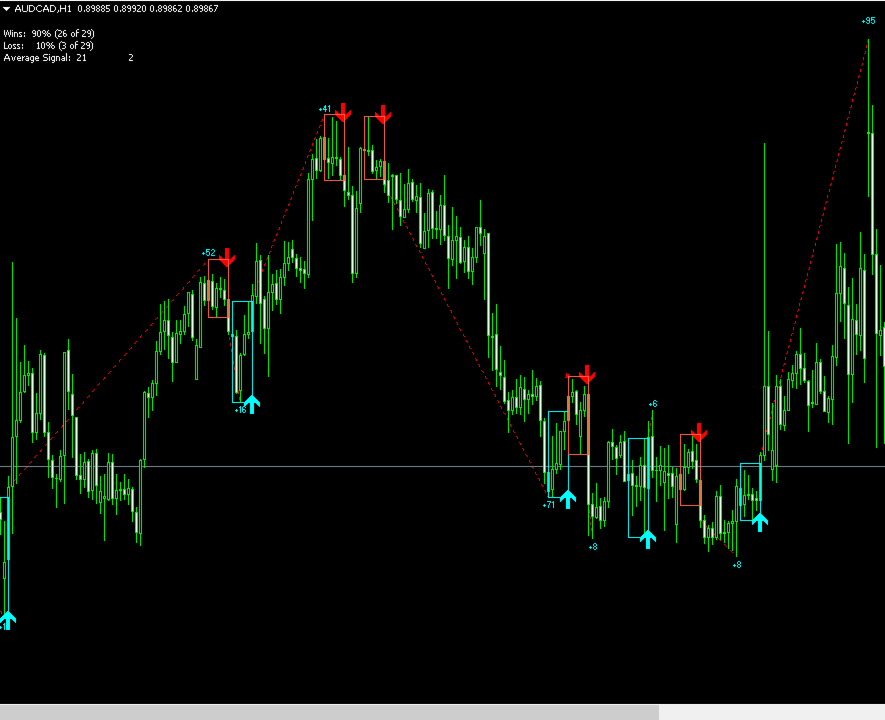The width and height of the screenshot is (885, 720).
Task: Click the scrollbar track right of the thumb
Action: pos(772,712)
